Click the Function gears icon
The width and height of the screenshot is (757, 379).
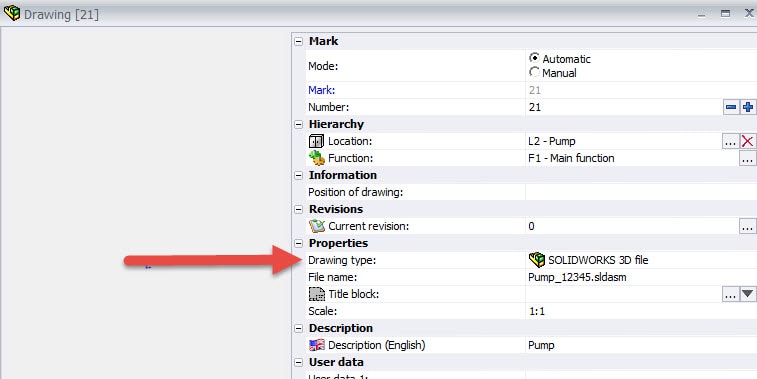(317, 158)
